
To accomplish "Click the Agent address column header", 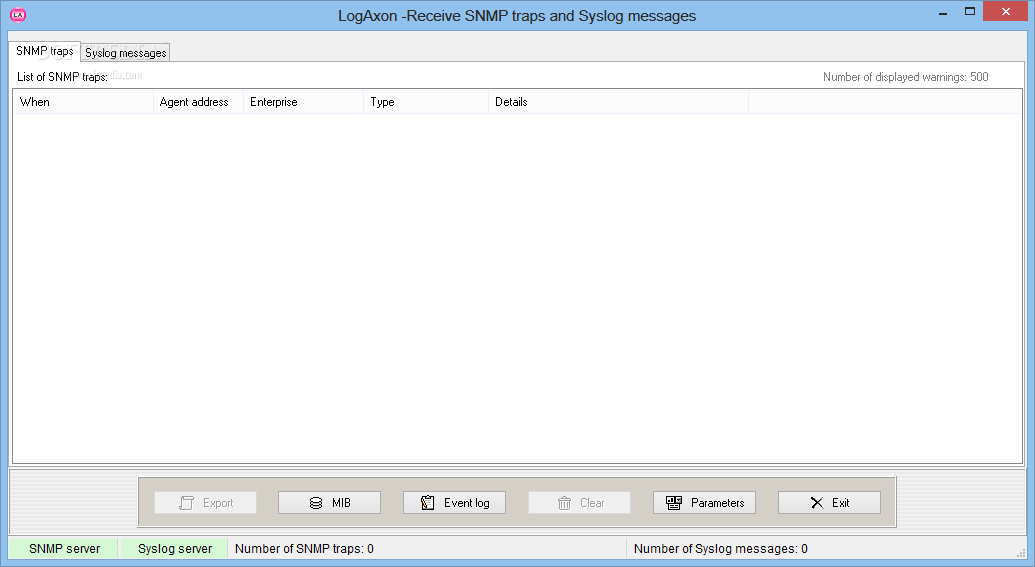I will coord(198,102).
